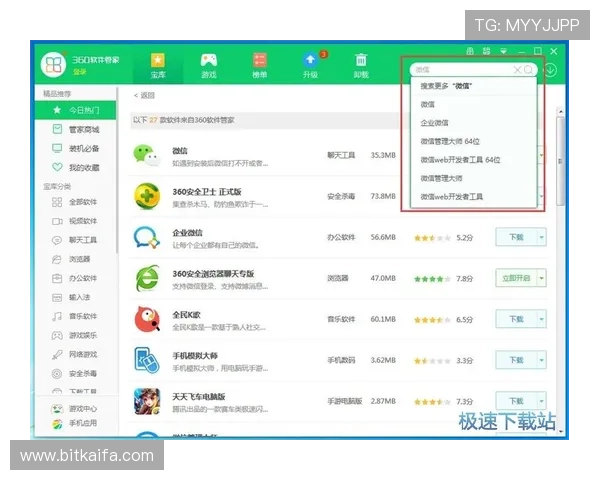Click the 聊天工具 category label of 微信 row

point(341,155)
